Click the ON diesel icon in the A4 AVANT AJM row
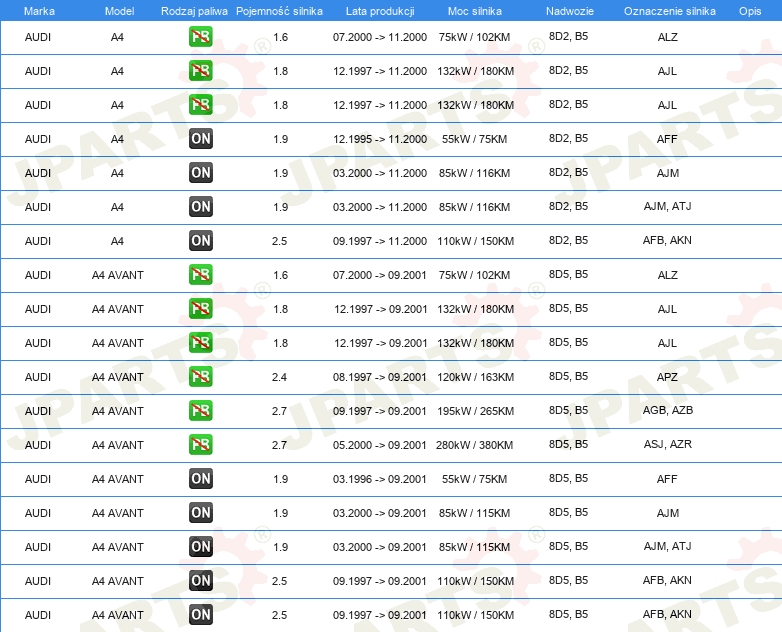Image resolution: width=782 pixels, height=632 pixels. (x=200, y=512)
